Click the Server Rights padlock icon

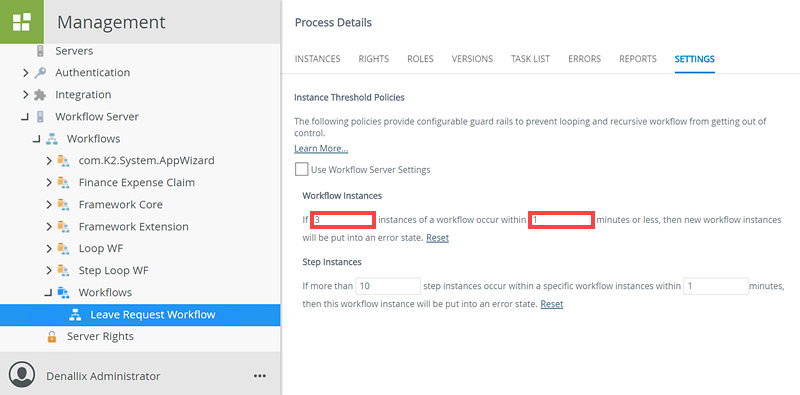[52, 337]
